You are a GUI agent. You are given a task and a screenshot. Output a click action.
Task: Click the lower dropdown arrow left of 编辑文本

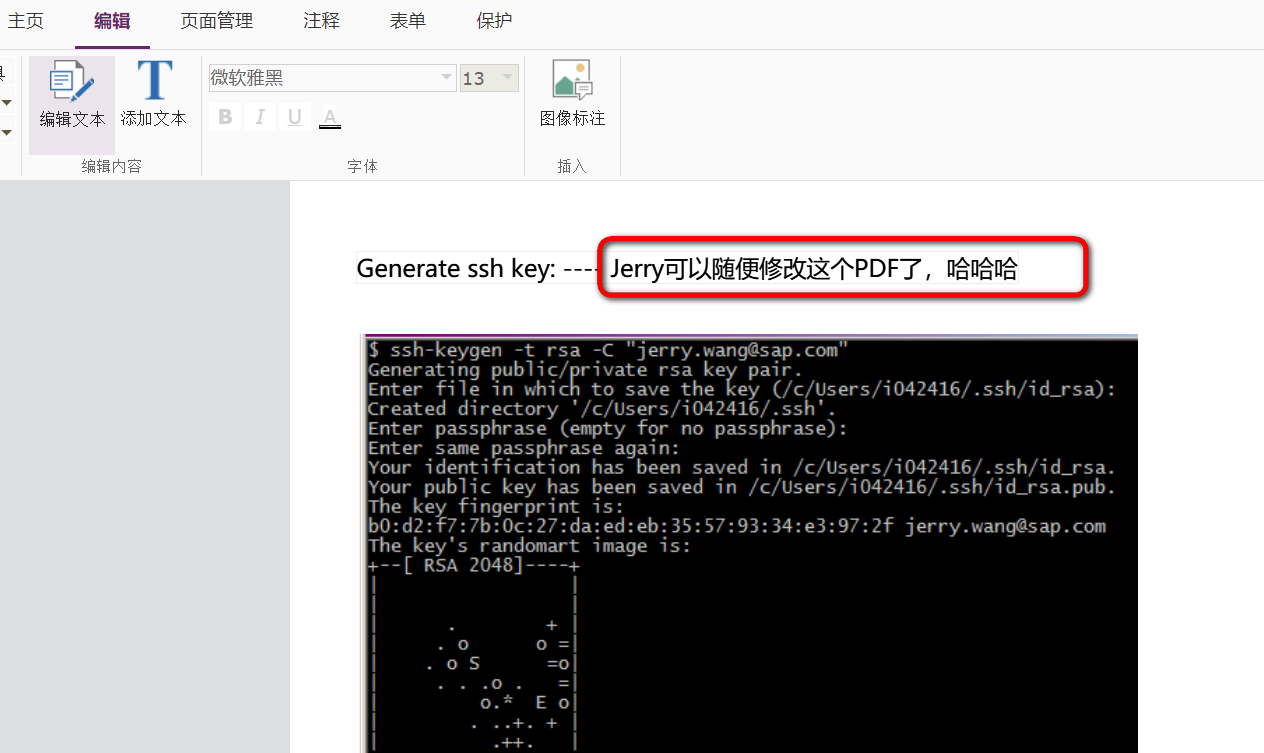click(7, 132)
